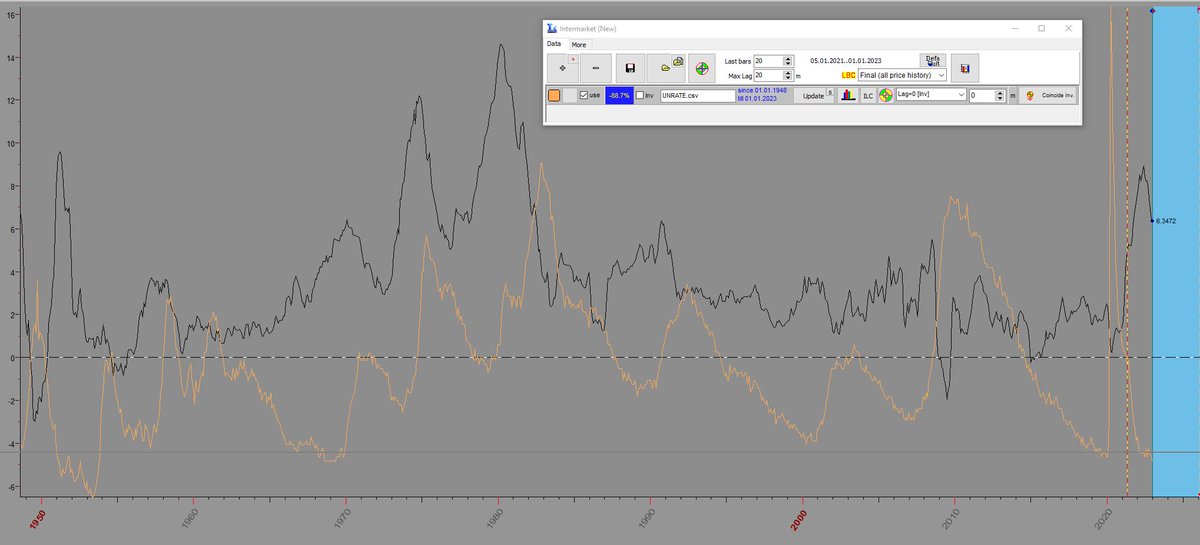Click the histogram bars icon in the UNRATE row
This screenshot has width=1200, height=545.
[849, 96]
